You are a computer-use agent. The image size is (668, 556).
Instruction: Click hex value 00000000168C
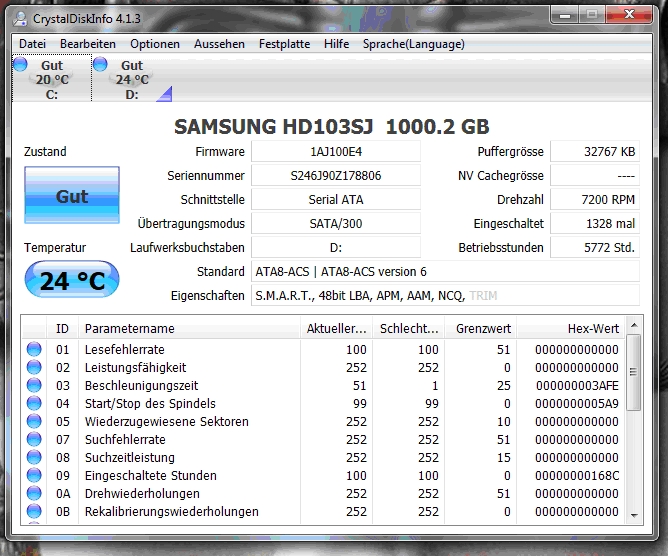pyautogui.click(x=577, y=475)
